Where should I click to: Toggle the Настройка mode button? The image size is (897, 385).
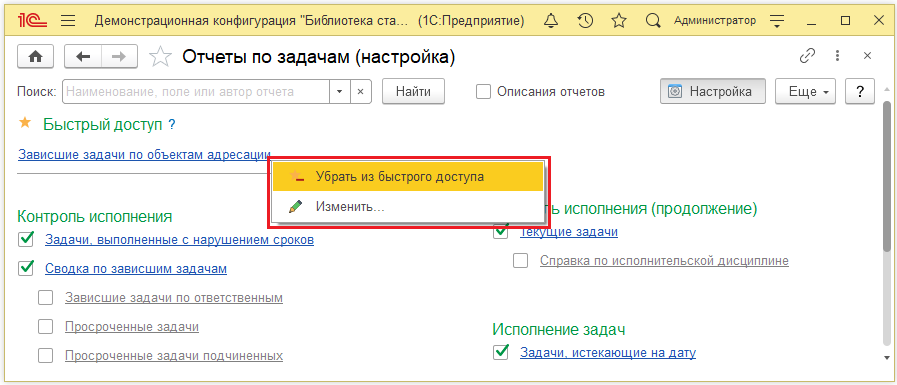pyautogui.click(x=713, y=92)
